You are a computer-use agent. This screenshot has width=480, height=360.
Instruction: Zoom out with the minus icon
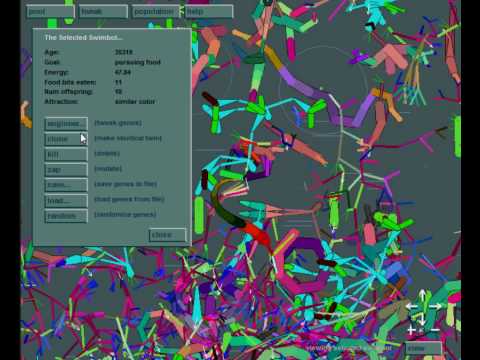[435, 330]
